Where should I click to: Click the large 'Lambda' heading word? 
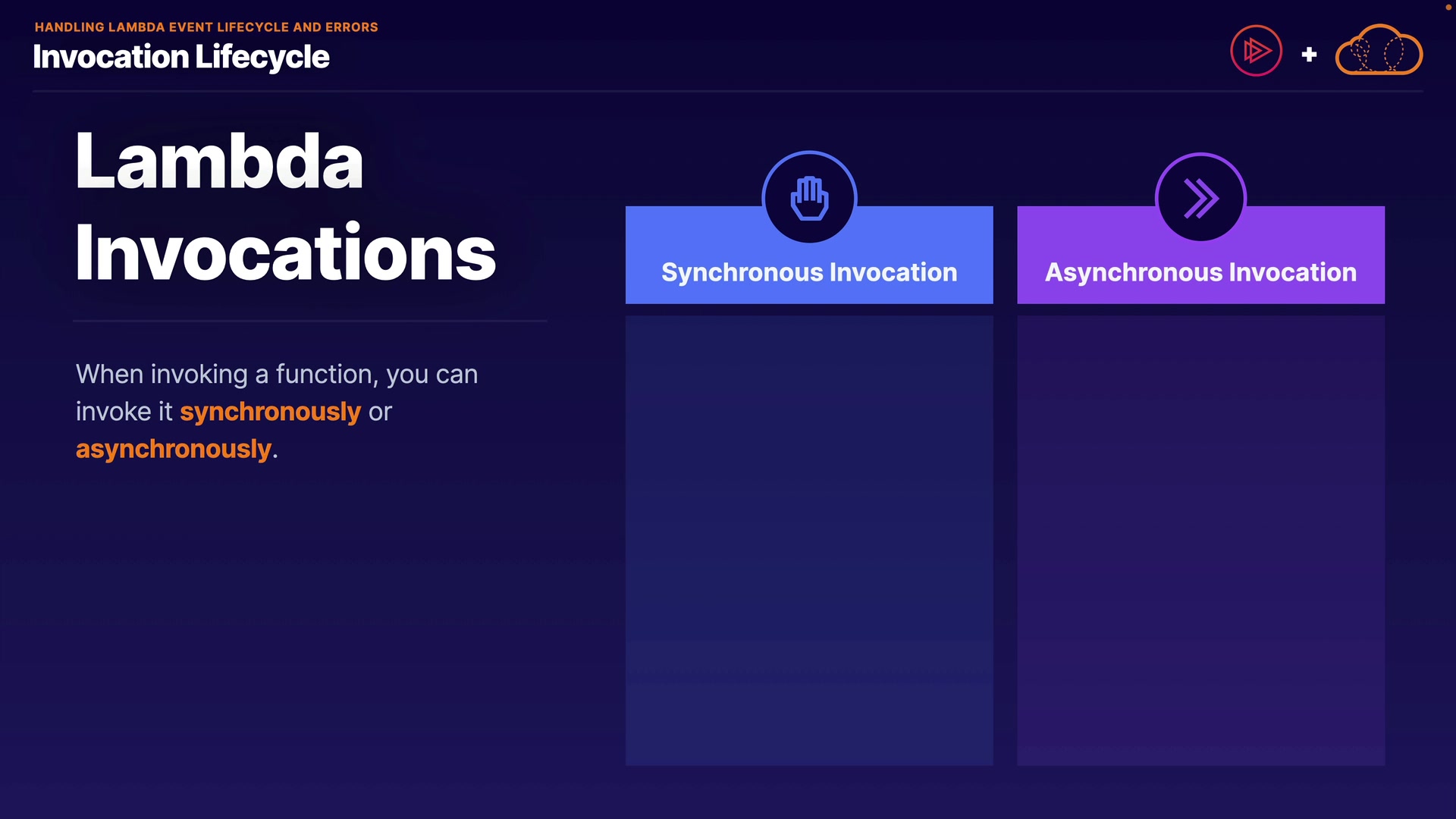pos(218,161)
